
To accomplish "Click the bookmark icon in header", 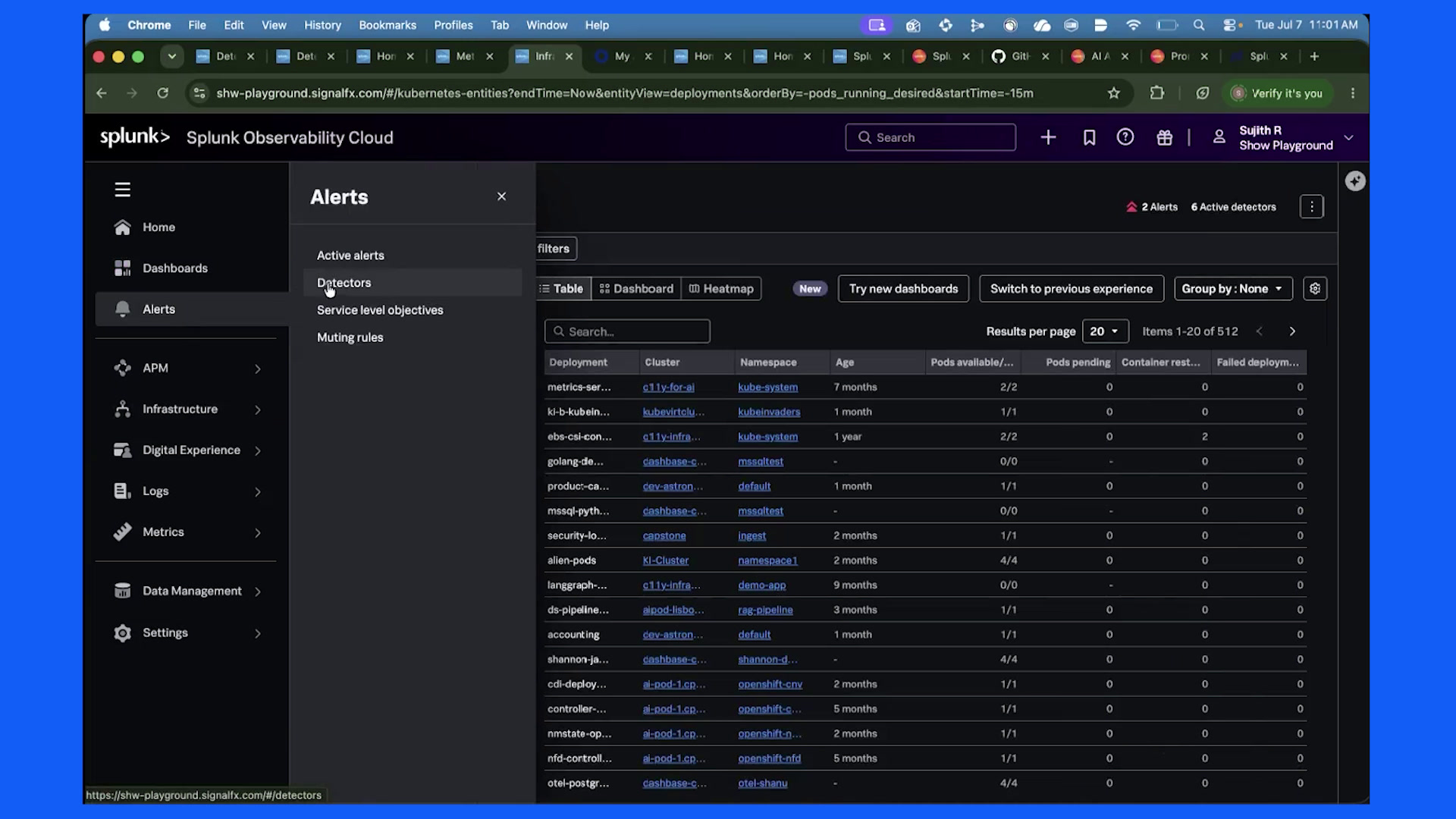I will 1089,137.
